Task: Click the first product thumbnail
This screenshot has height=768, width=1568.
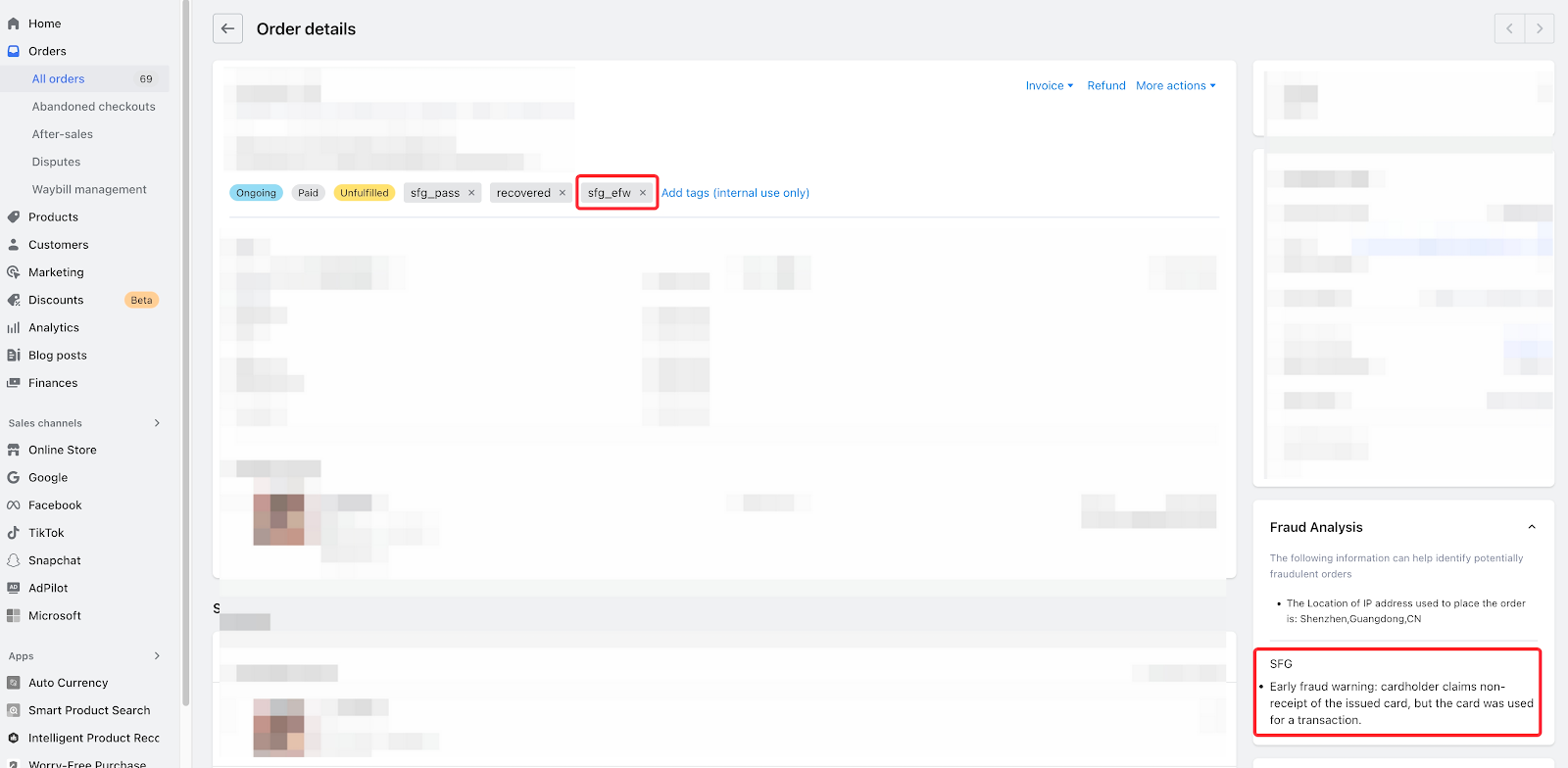Action: point(278,519)
